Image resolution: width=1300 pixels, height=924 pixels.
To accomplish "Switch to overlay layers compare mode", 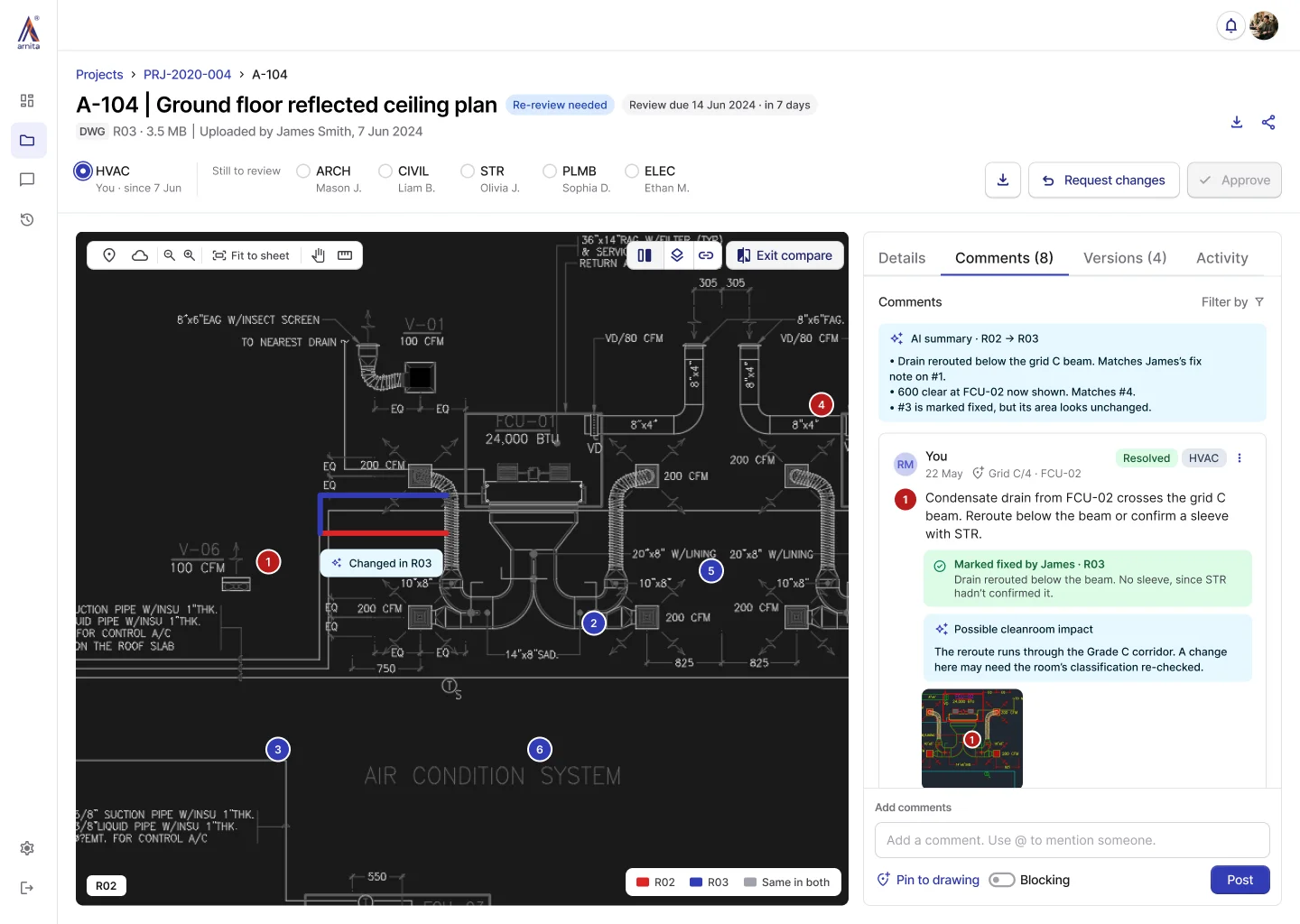I will (677, 255).
